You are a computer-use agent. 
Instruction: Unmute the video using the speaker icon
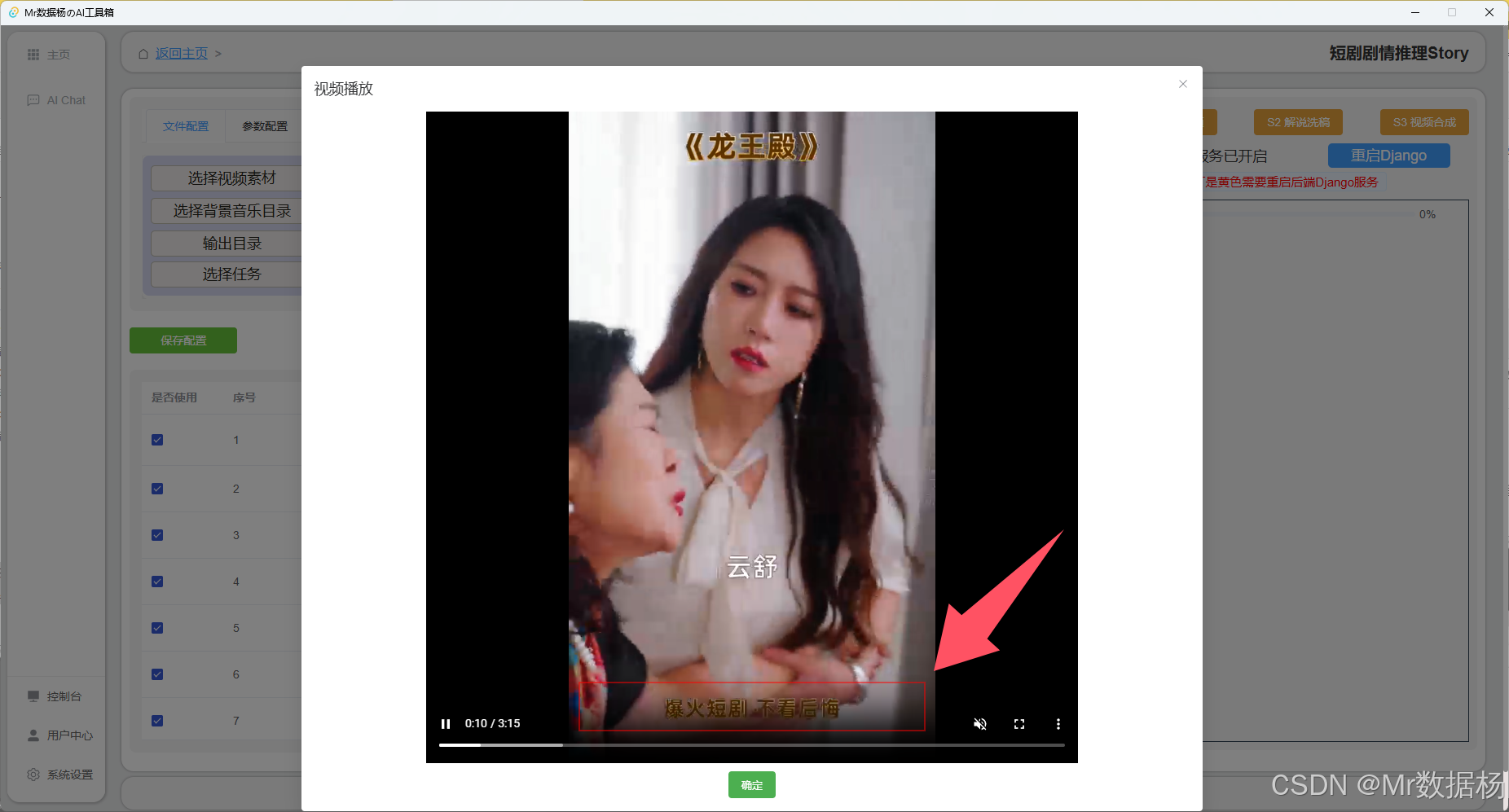tap(980, 724)
